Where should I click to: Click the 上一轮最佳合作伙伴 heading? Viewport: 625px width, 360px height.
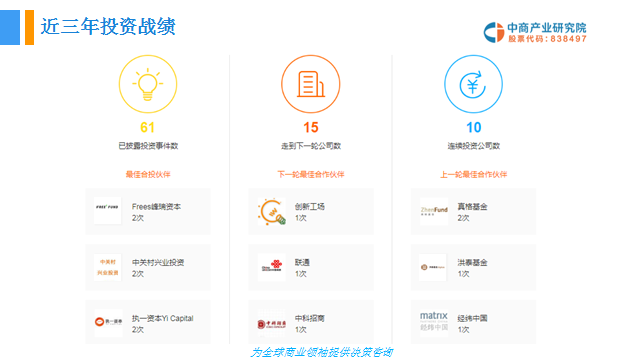point(474,174)
